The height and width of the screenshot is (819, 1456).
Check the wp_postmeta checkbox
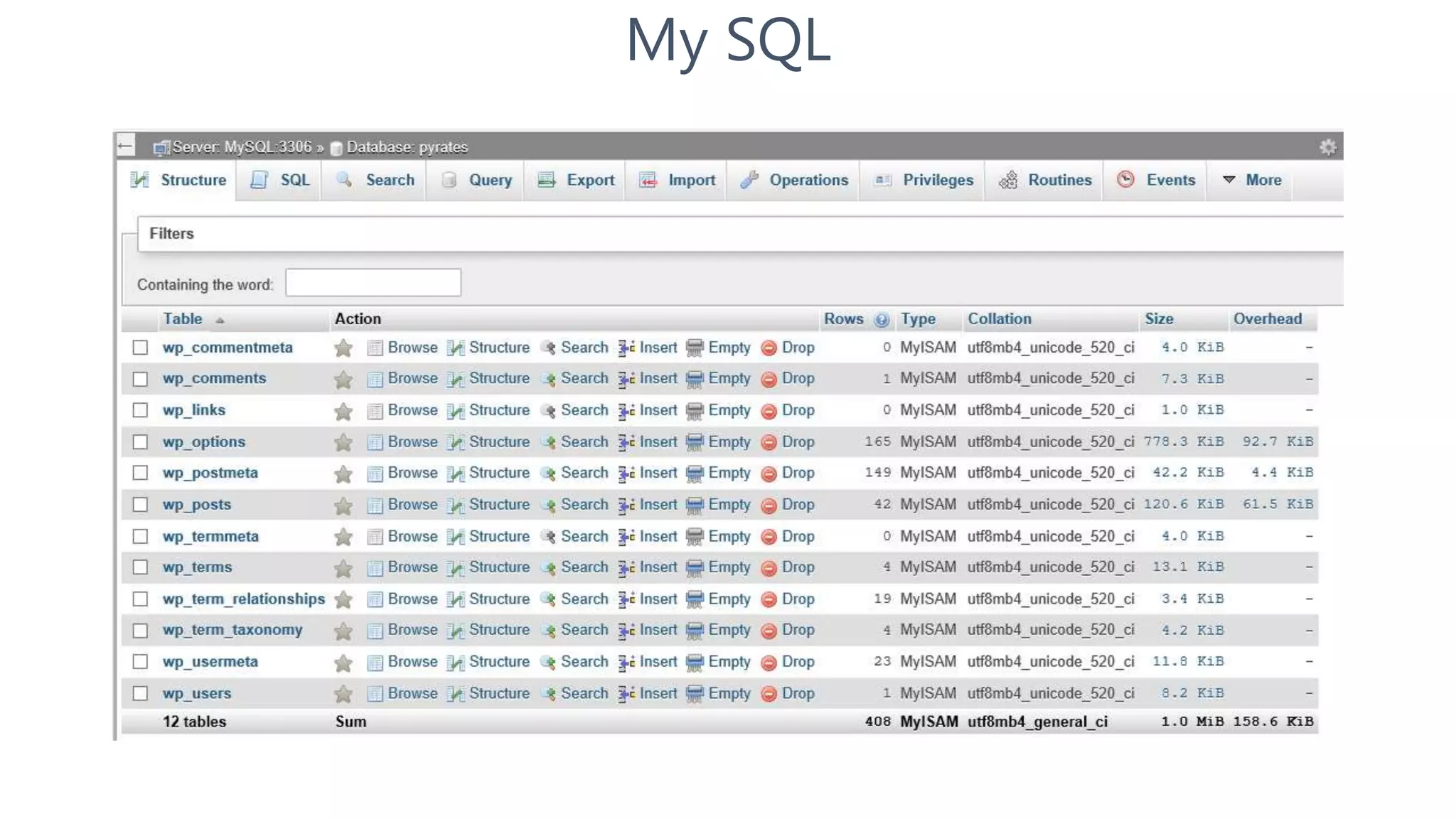[140, 473]
